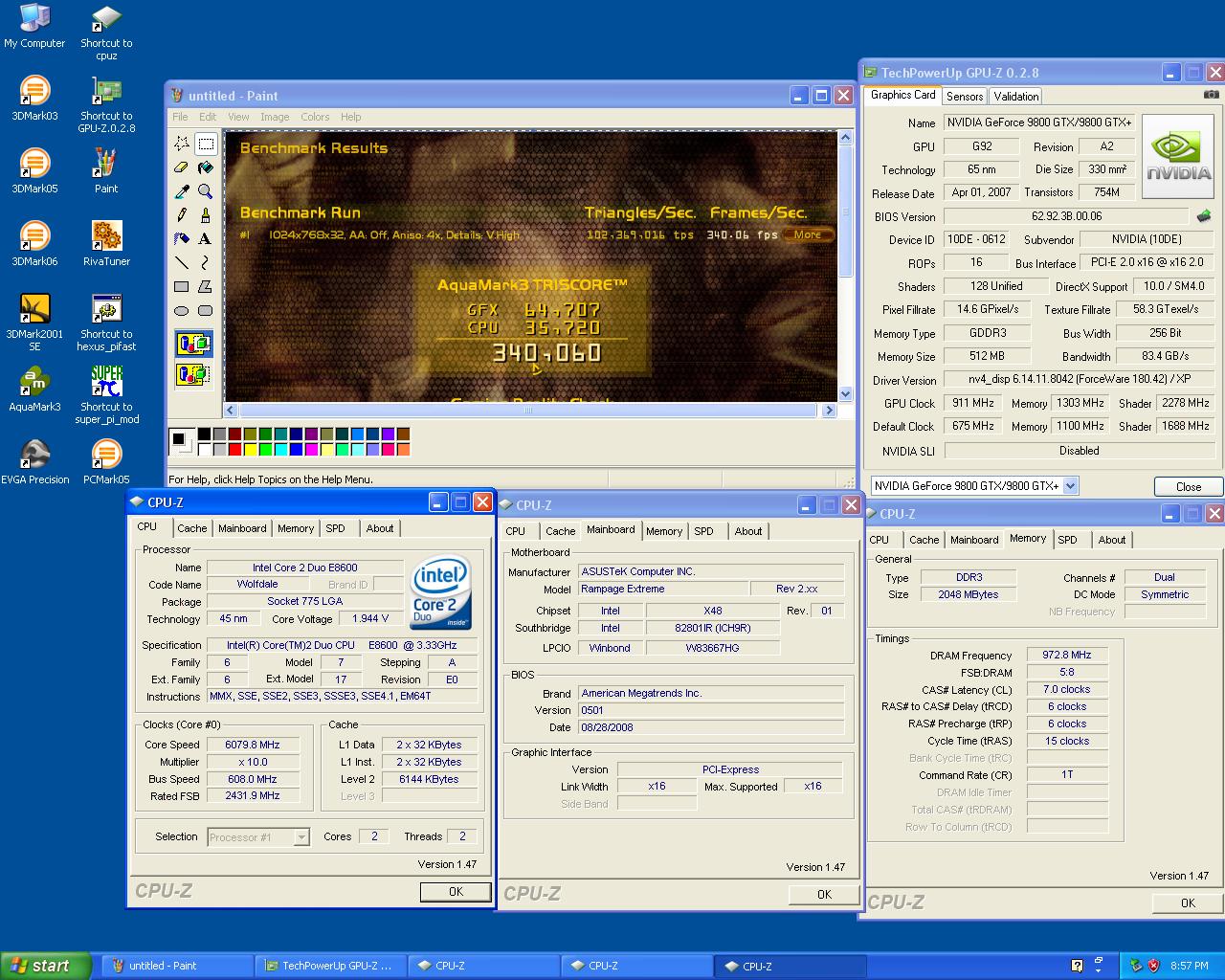Select the Free-Form Select tool in Paint

point(182,144)
